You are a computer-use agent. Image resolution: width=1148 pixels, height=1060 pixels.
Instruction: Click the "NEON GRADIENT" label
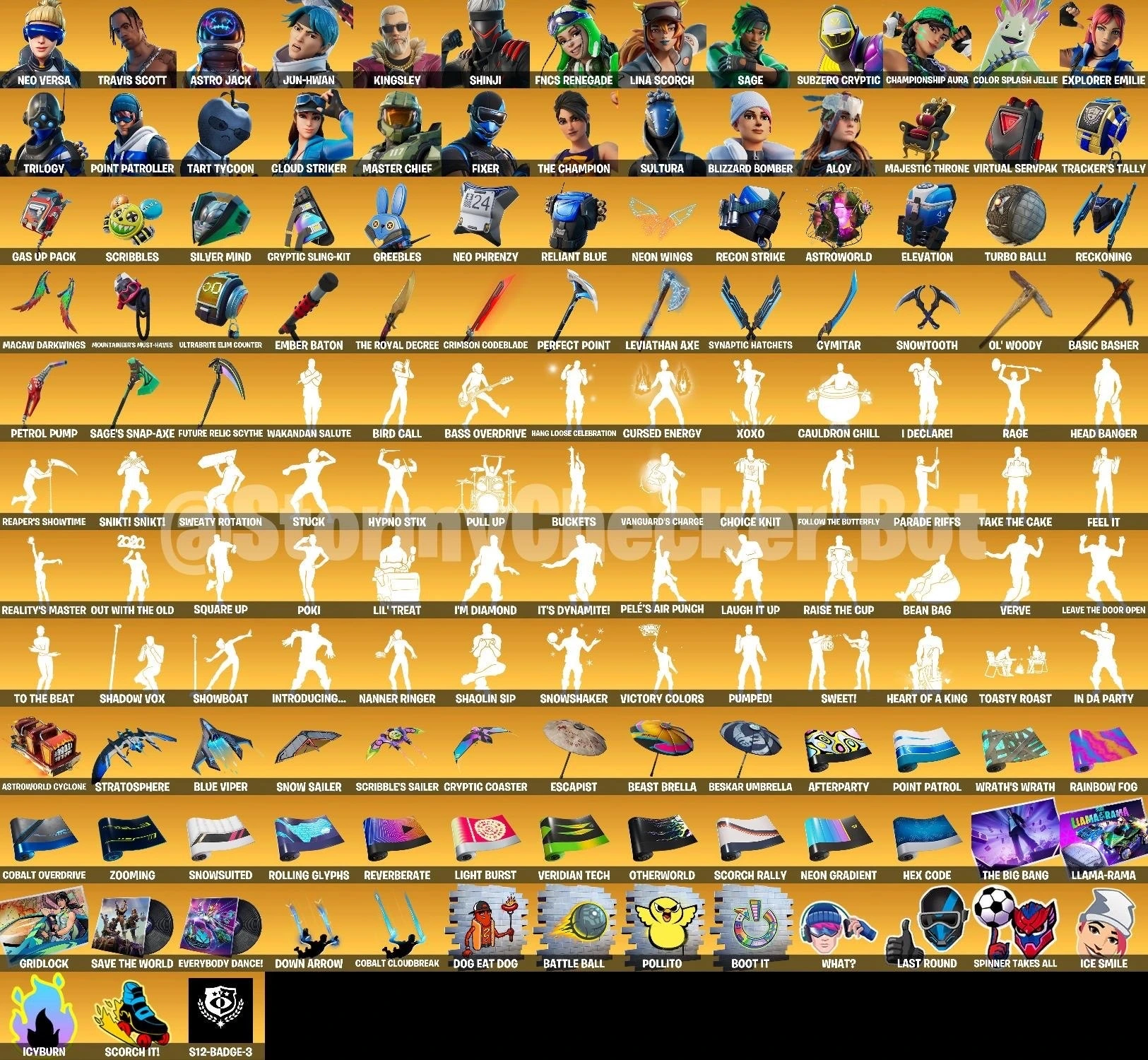pos(839,876)
